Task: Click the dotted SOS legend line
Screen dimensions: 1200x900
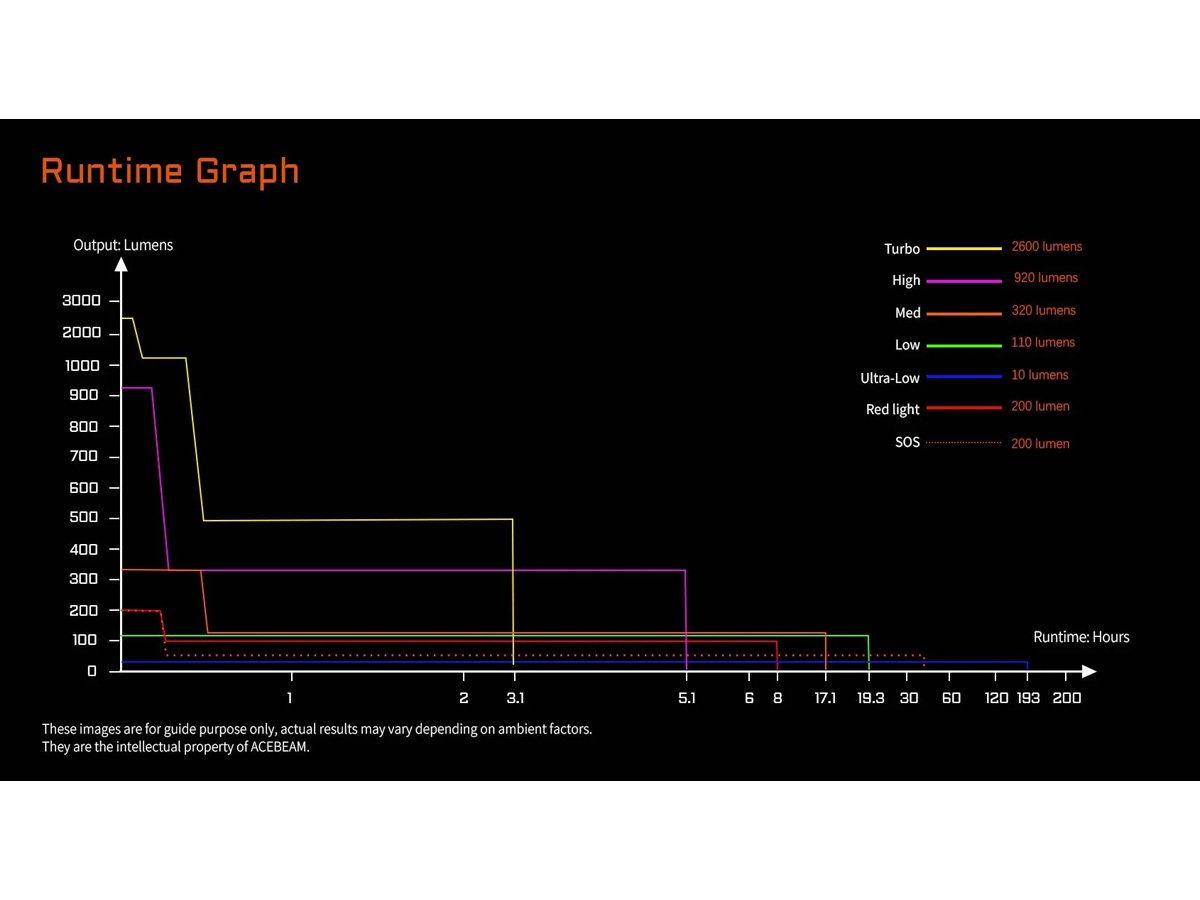Action: click(x=964, y=442)
